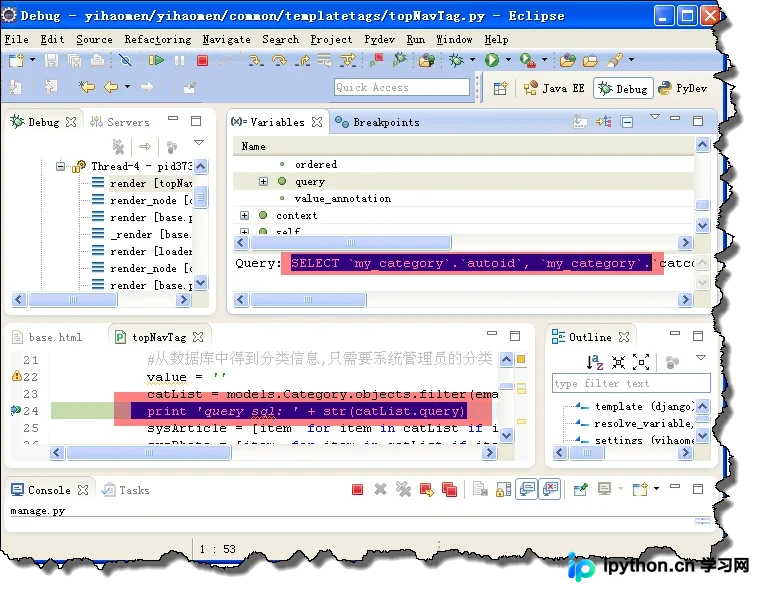
Task: Click the Suspend debug icon
Action: pyautogui.click(x=179, y=60)
